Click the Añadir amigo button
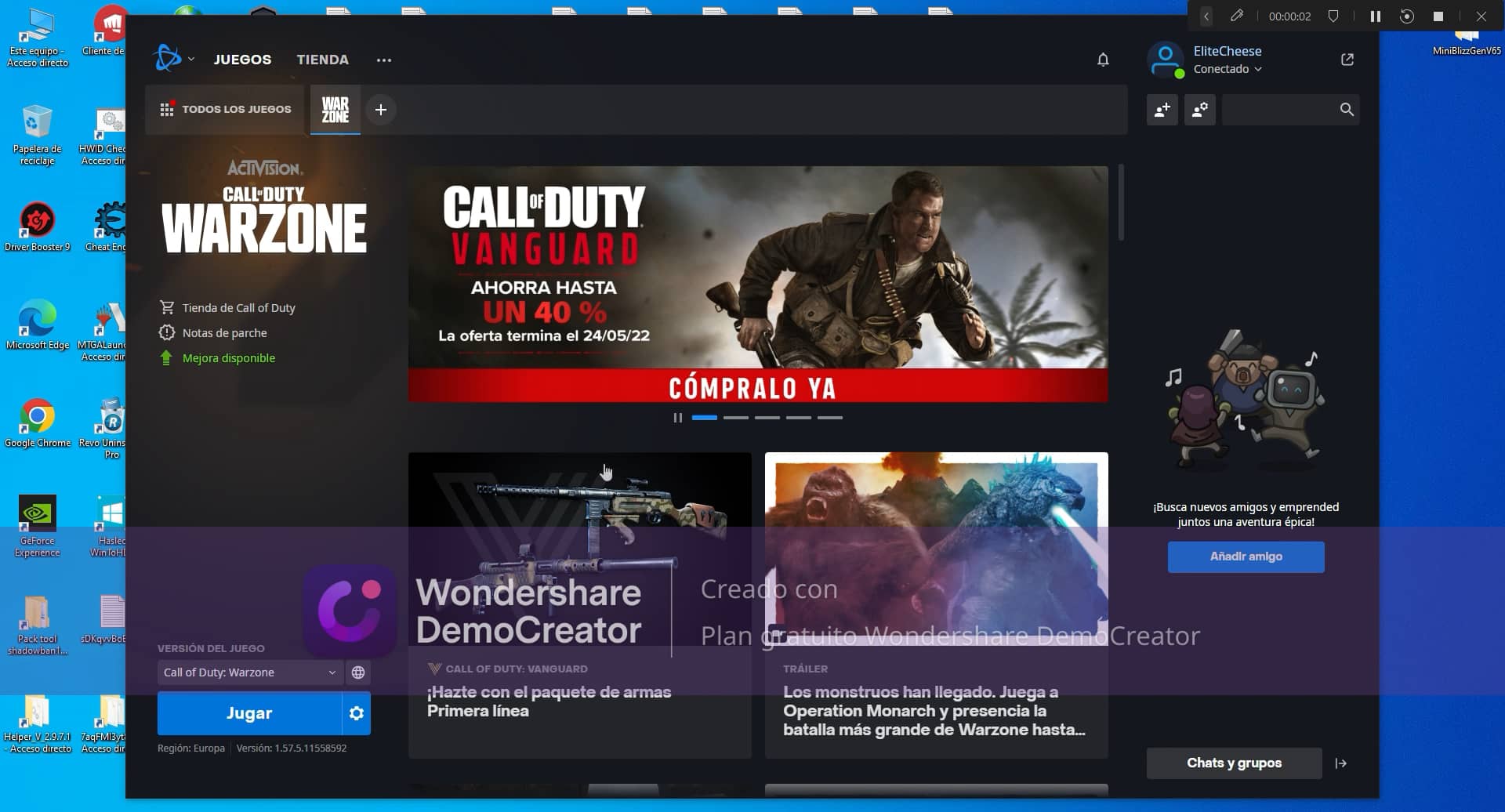The height and width of the screenshot is (812, 1505). coord(1246,556)
